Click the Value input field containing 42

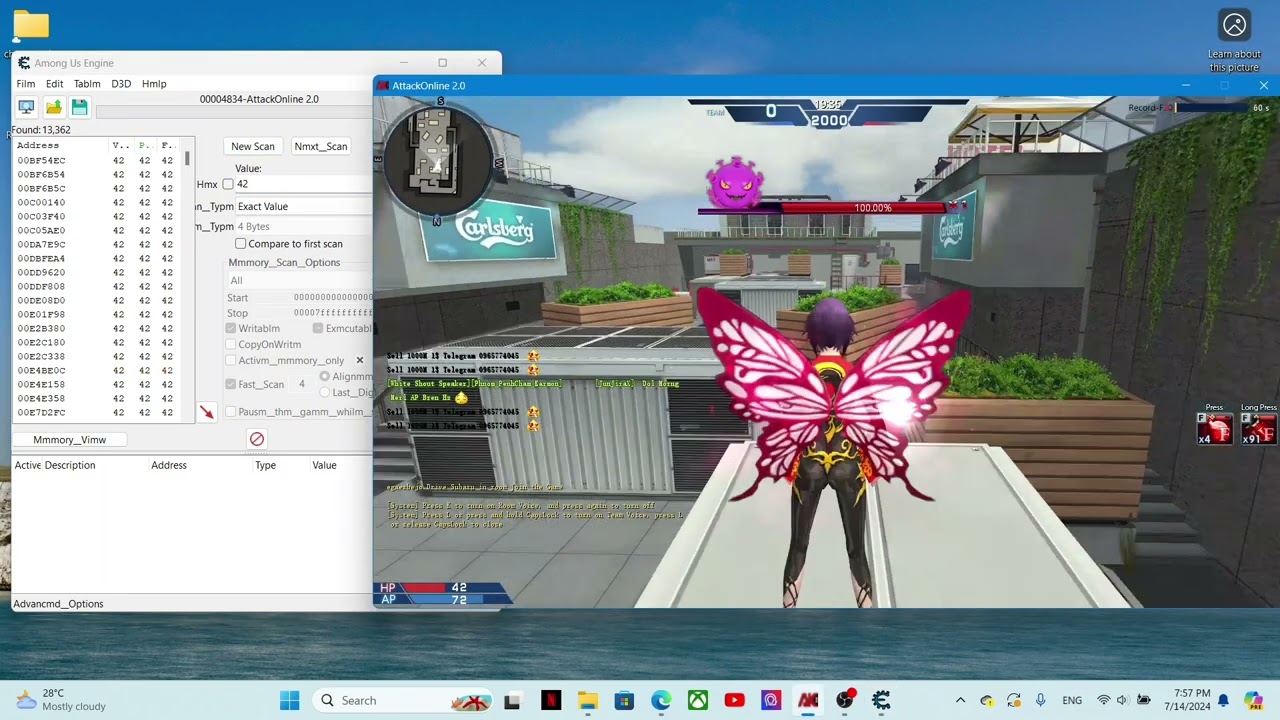[x=304, y=184]
